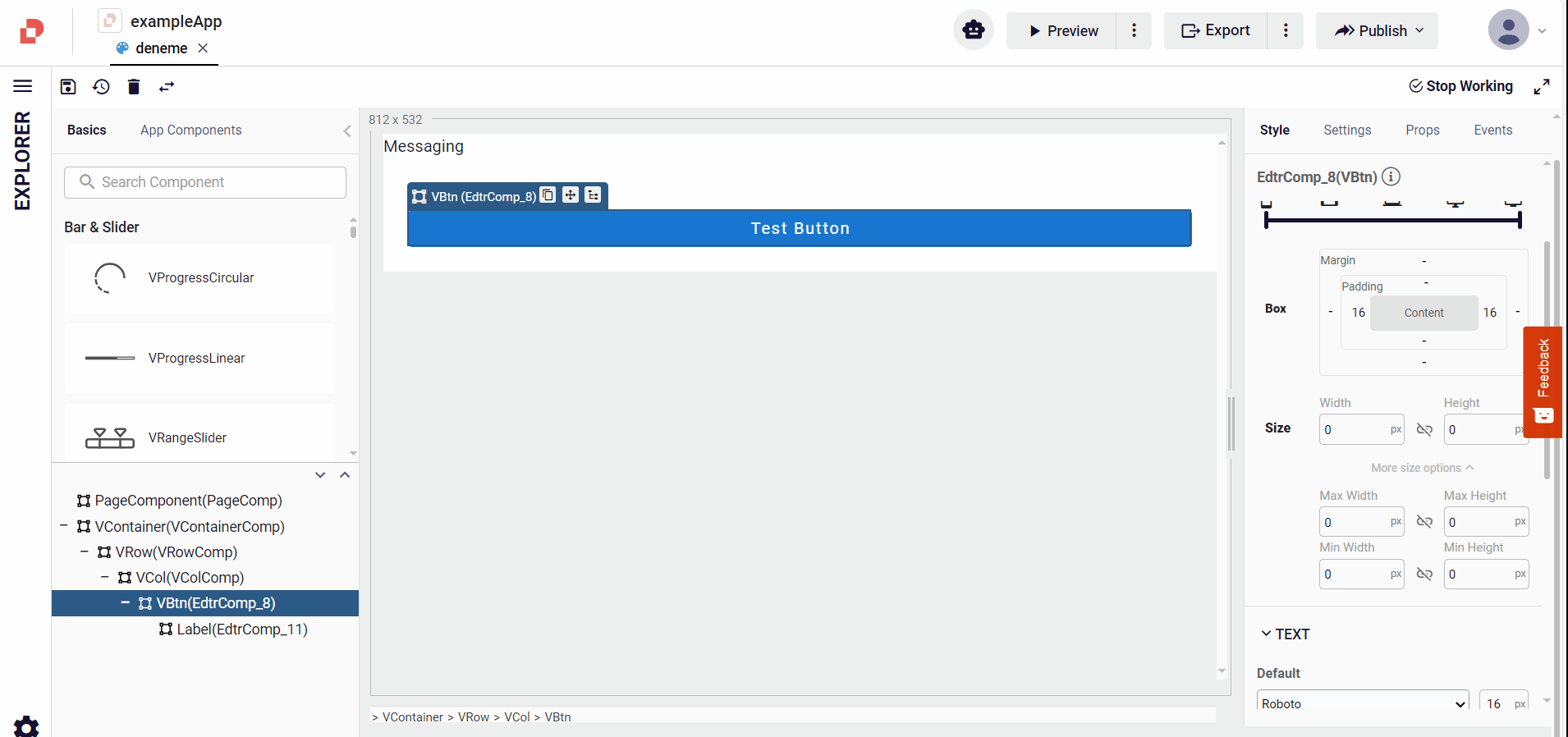Viewport: 1568px width, 737px height.
Task: Open the Roboto font family dropdown
Action: coord(1363,703)
